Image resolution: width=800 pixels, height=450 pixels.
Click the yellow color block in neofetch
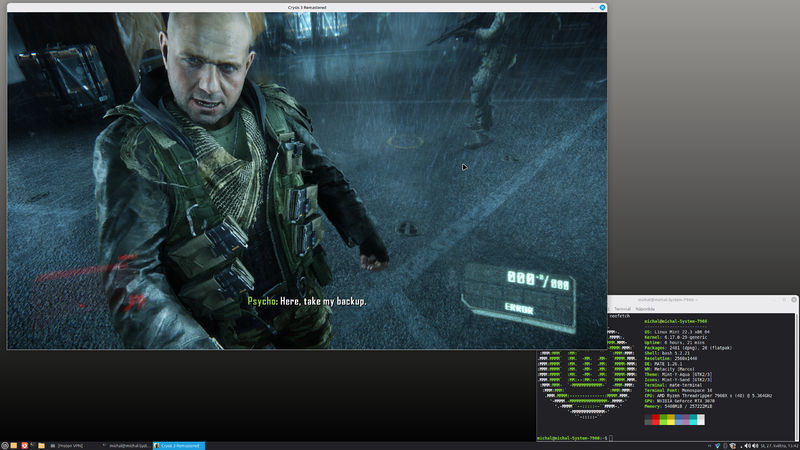click(x=671, y=419)
